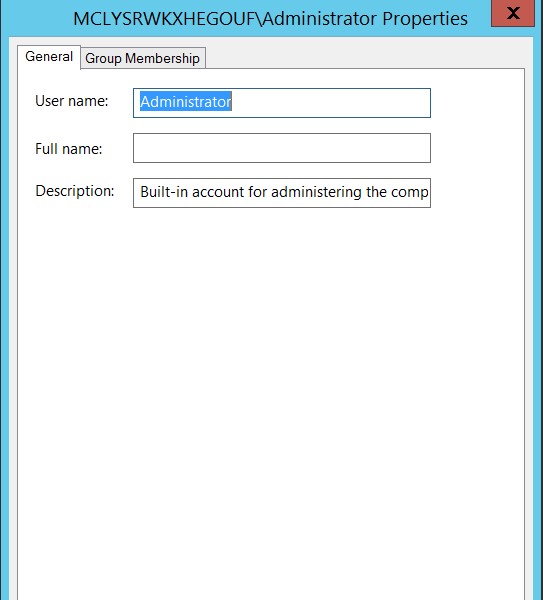Click the 'User name:' label

(x=72, y=101)
